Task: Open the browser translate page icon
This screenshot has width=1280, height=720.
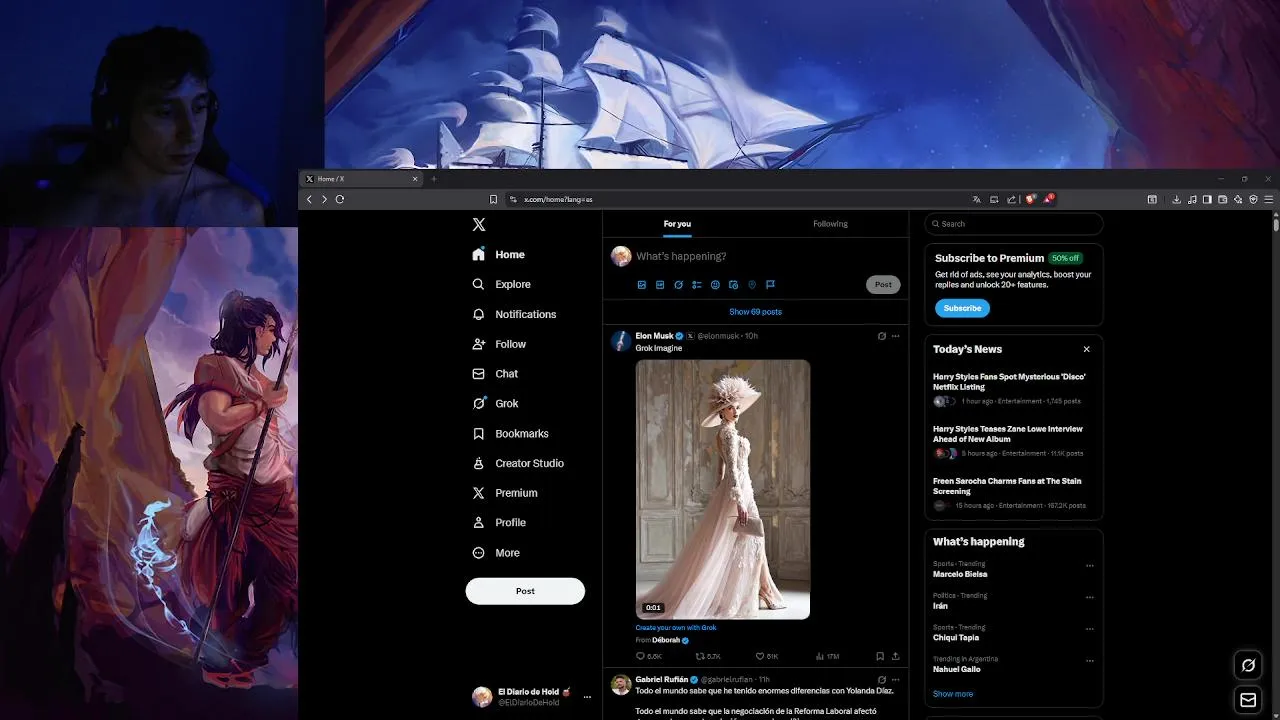Action: pyautogui.click(x=977, y=199)
